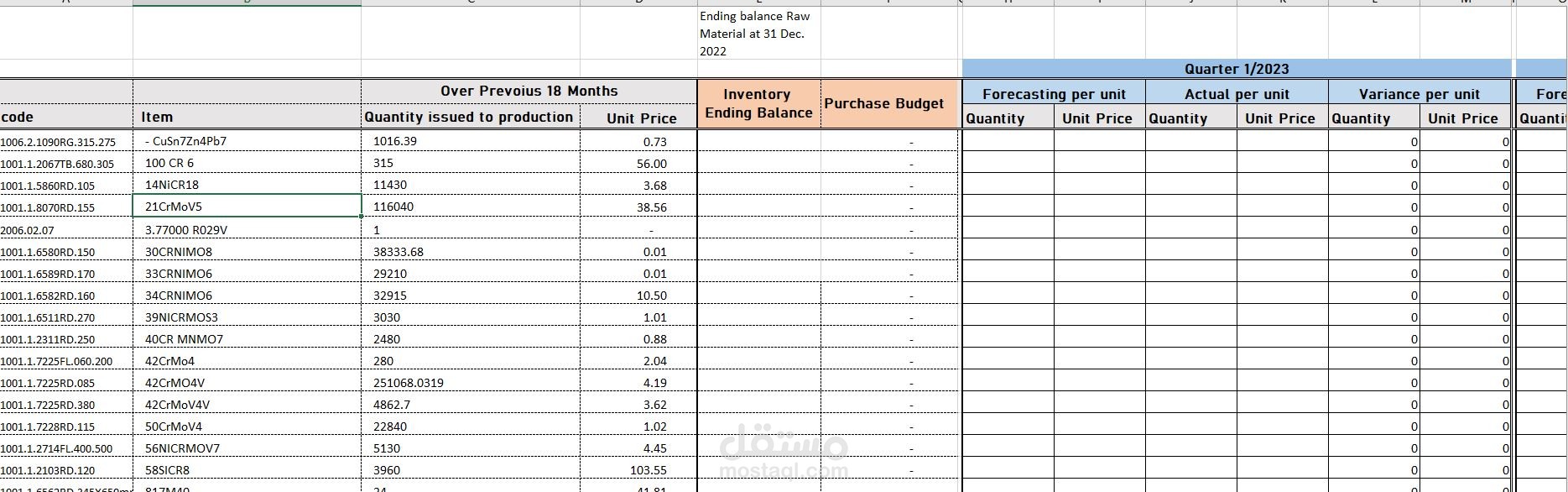
Task: Click quantity cell 251068.0319
Action: pyautogui.click(x=471, y=382)
